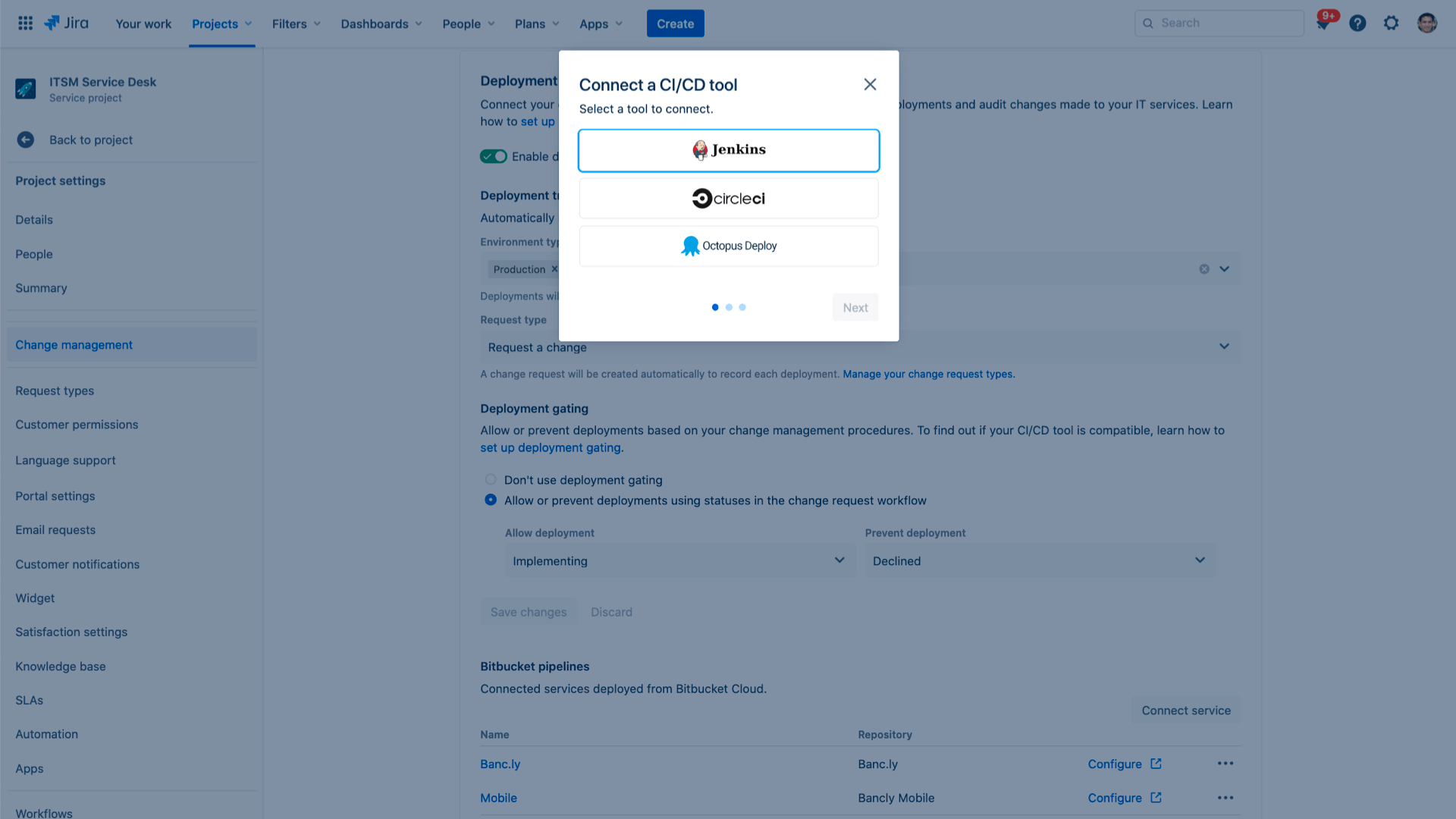Click the Jira logo in top navigation
The width and height of the screenshot is (1456, 819).
tap(66, 23)
